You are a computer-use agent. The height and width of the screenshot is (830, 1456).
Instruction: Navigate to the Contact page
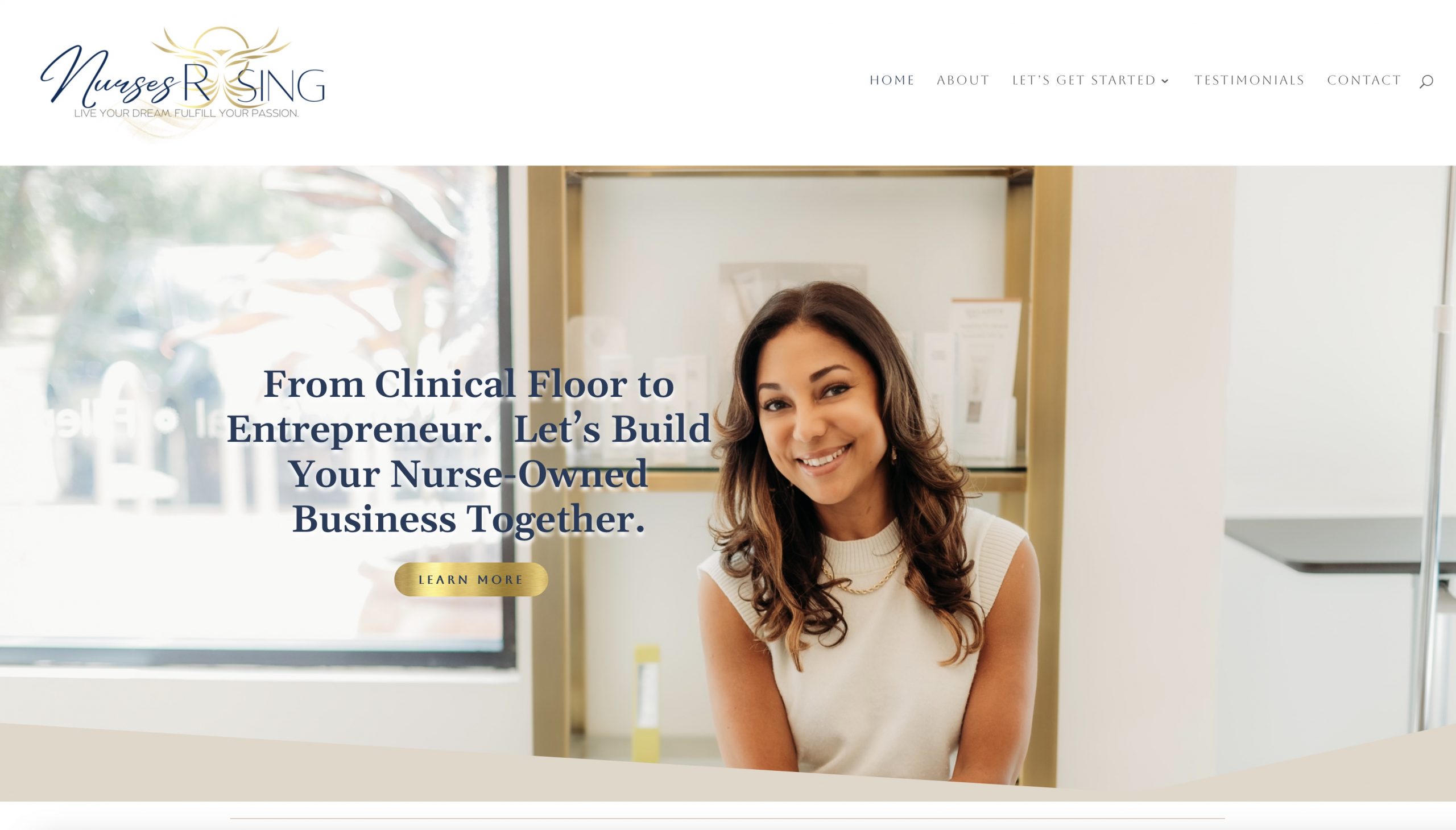point(1364,80)
